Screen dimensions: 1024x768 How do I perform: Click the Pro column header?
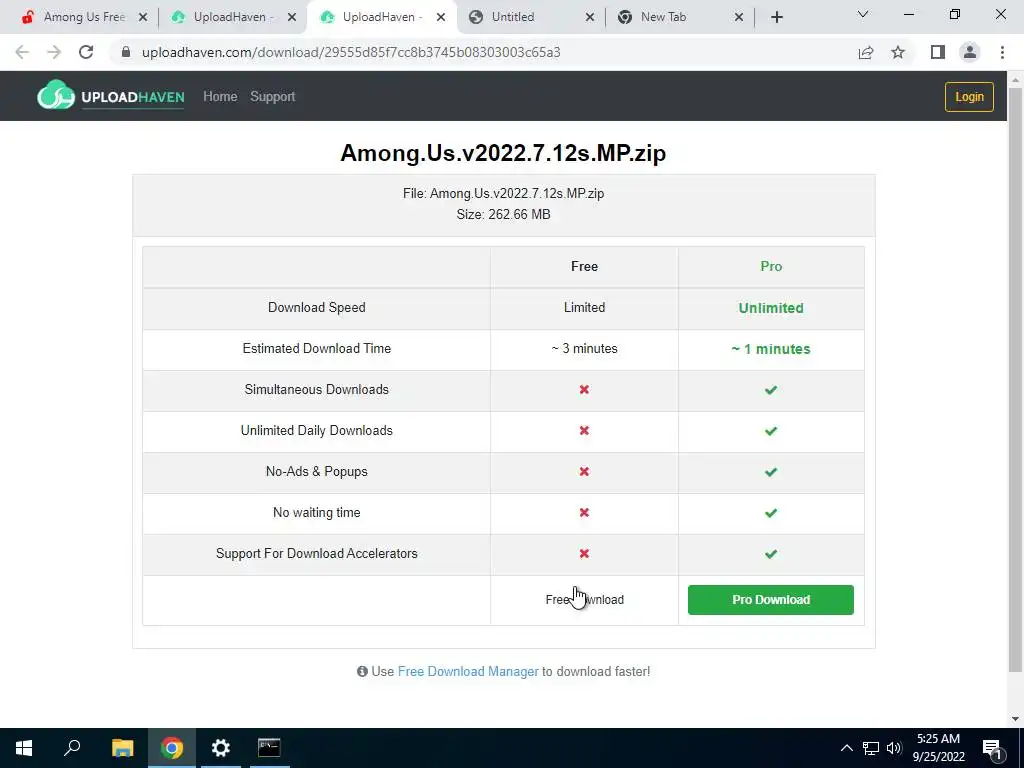771,266
